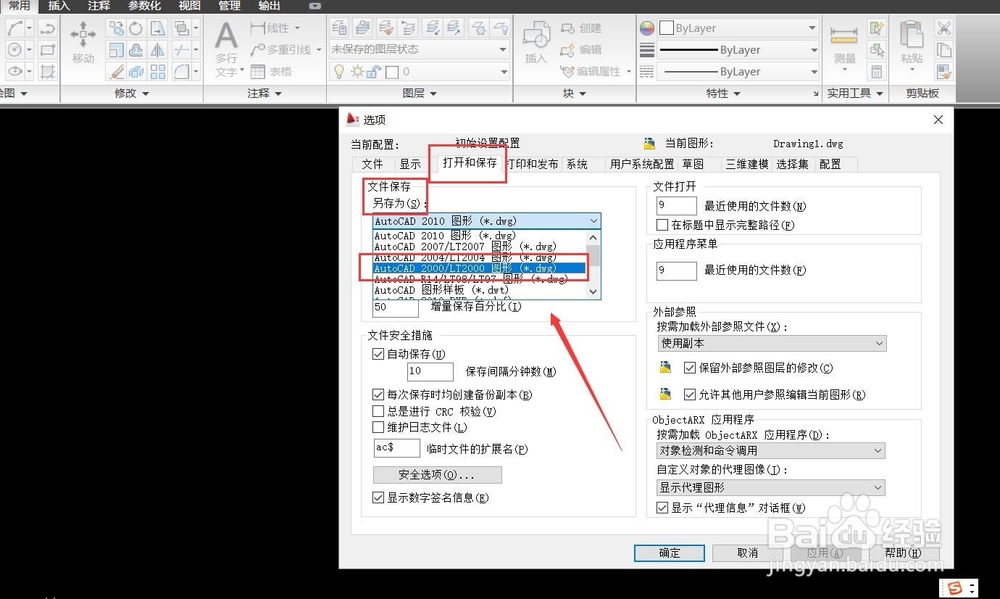The width and height of the screenshot is (1000, 599).
Task: Click the 保存间隔分钟数 field showing 10
Action: pyautogui.click(x=430, y=371)
